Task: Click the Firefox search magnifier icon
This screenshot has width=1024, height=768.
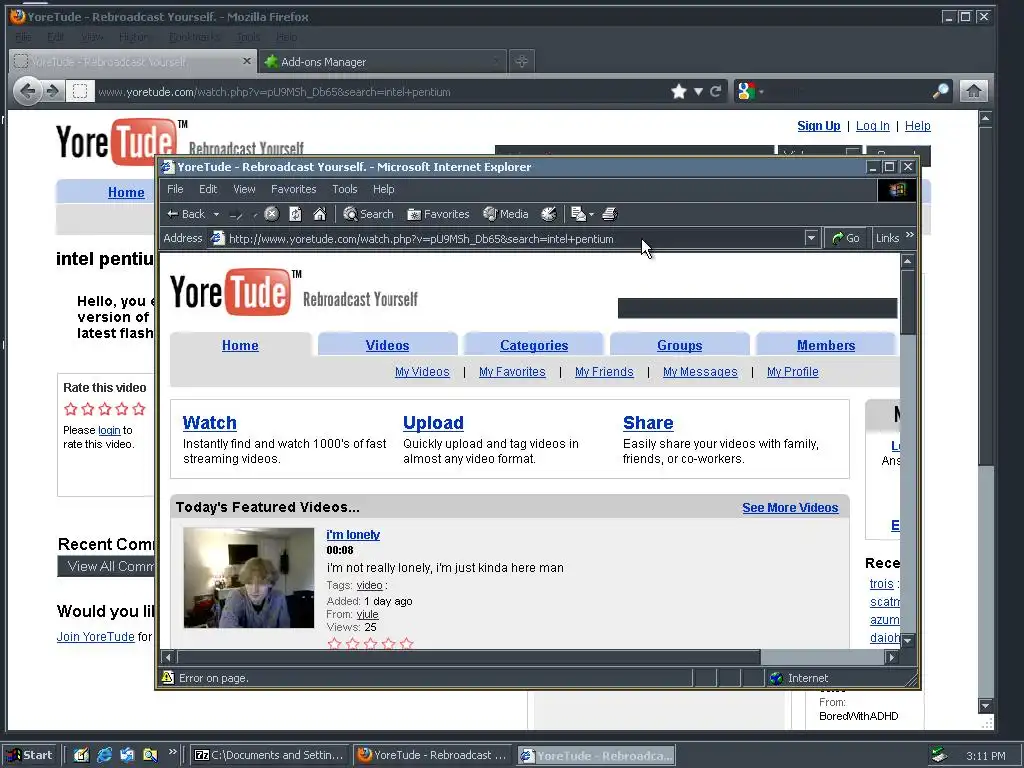Action: point(940,91)
